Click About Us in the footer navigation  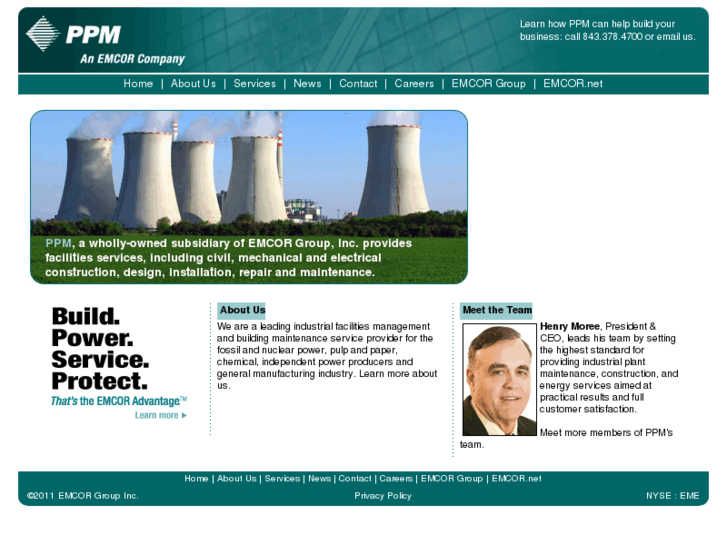pyautogui.click(x=236, y=478)
